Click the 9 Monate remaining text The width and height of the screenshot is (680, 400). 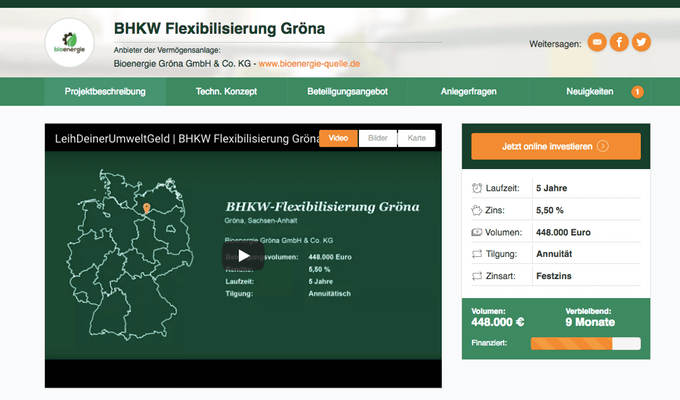tap(590, 322)
